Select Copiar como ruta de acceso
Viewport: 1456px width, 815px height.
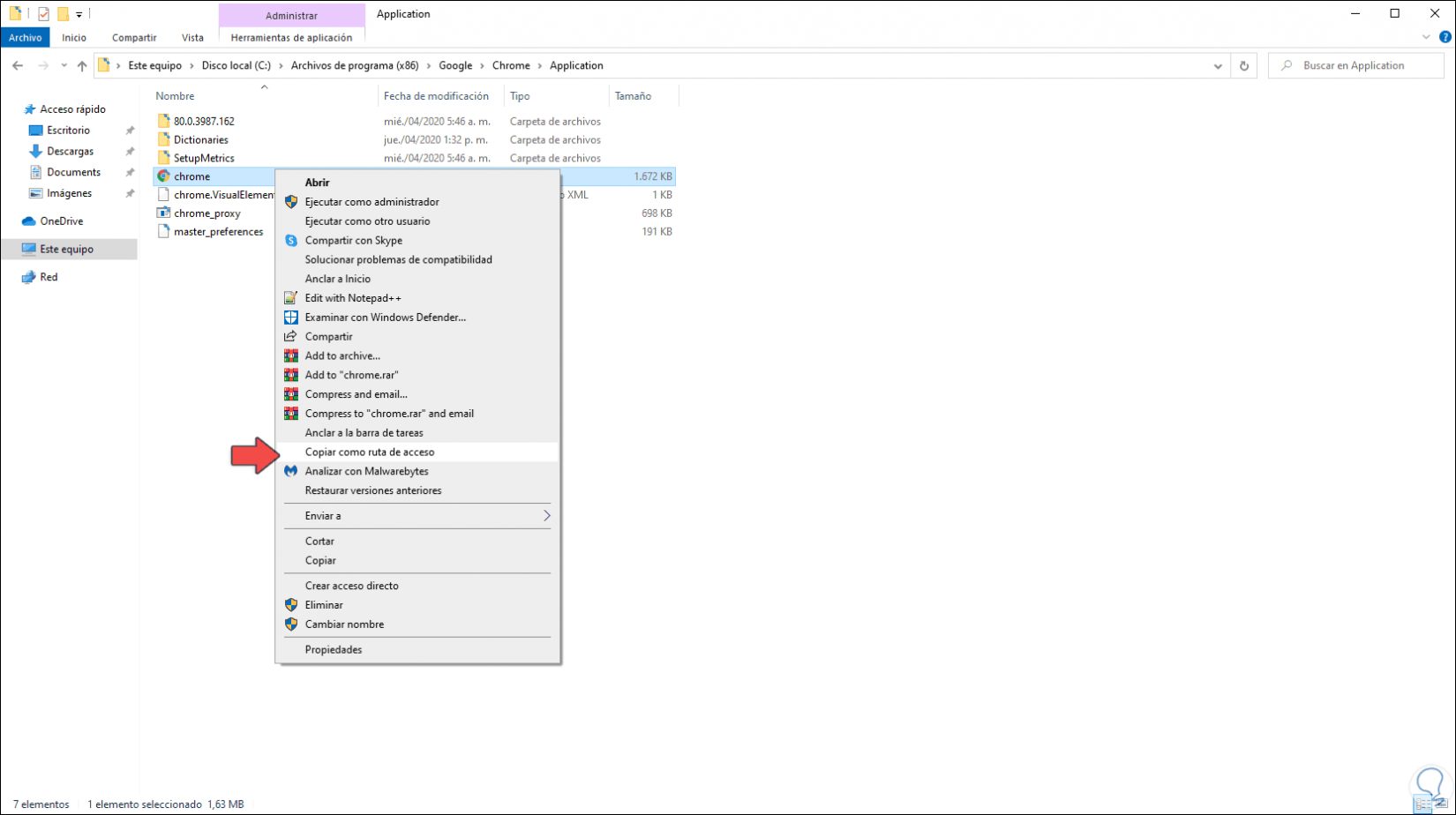point(417,452)
